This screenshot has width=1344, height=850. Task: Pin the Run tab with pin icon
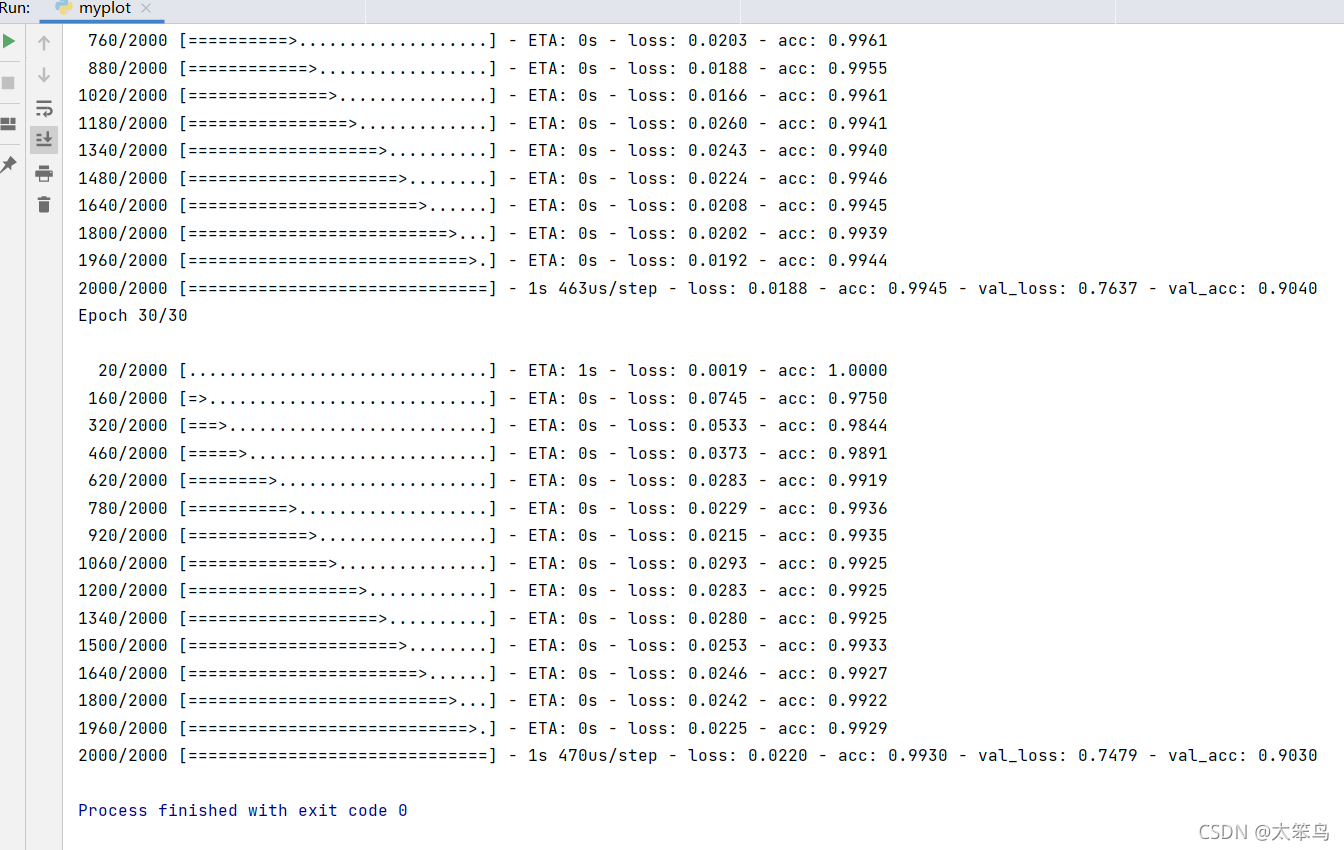pyautogui.click(x=9, y=165)
